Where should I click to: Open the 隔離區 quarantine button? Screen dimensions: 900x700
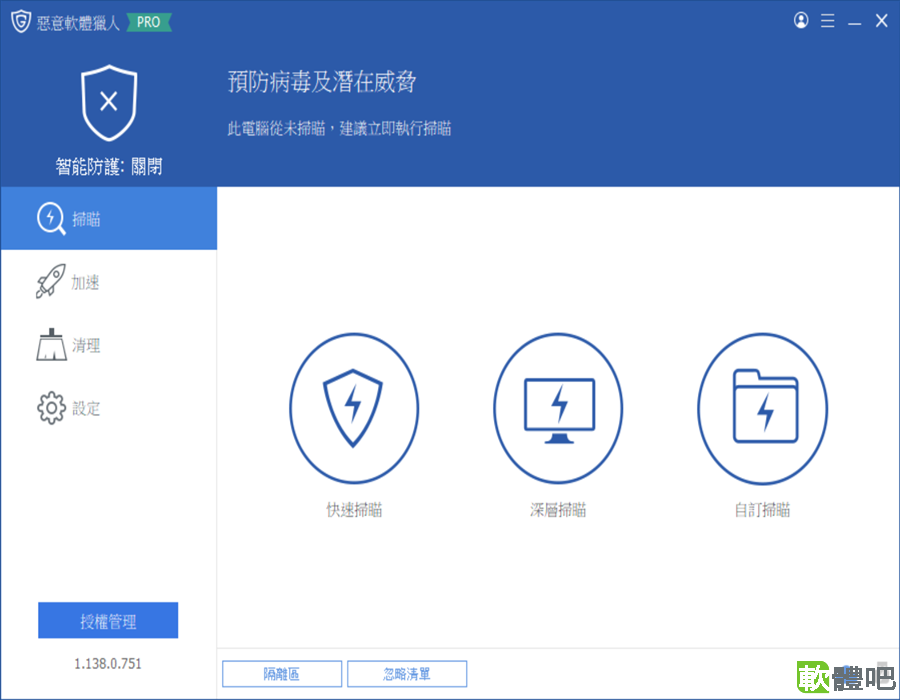(x=282, y=674)
